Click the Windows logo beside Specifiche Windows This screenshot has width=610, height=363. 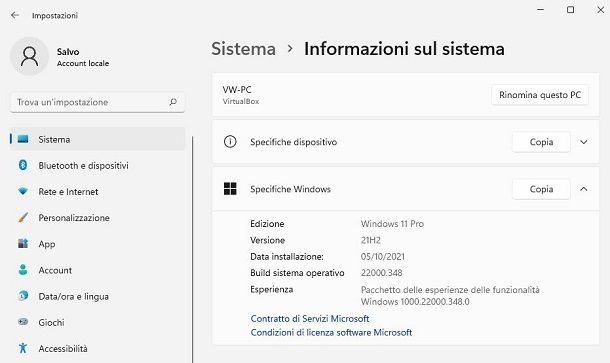[230, 189]
